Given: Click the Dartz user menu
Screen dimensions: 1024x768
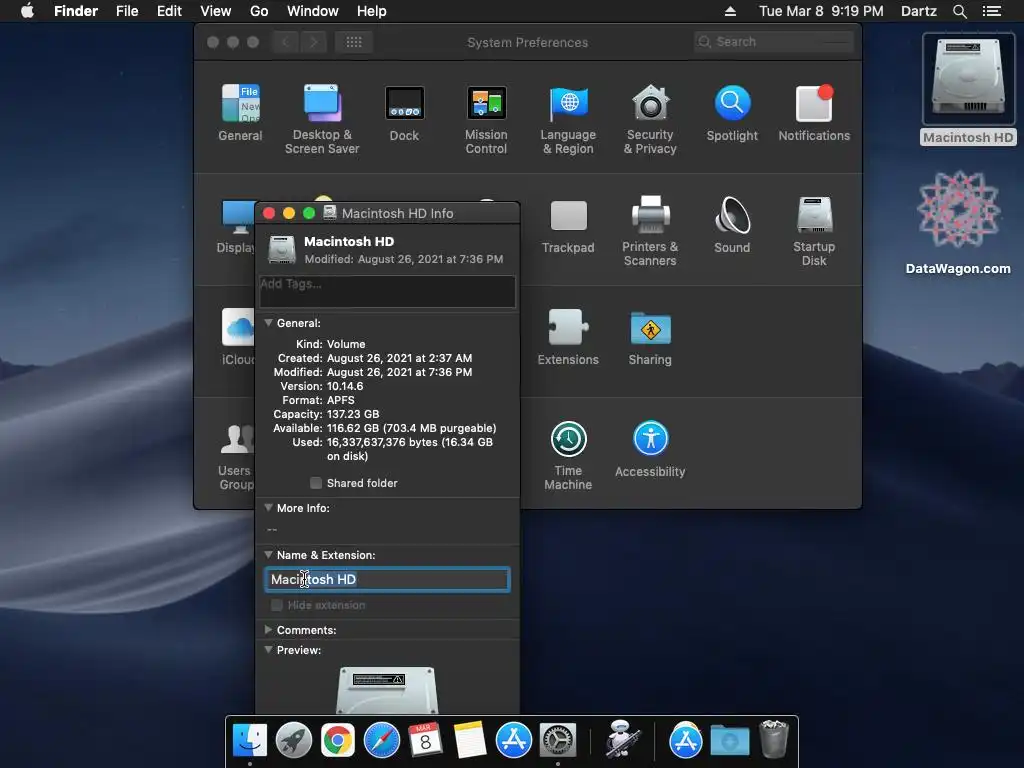Looking at the screenshot, I should 919,11.
